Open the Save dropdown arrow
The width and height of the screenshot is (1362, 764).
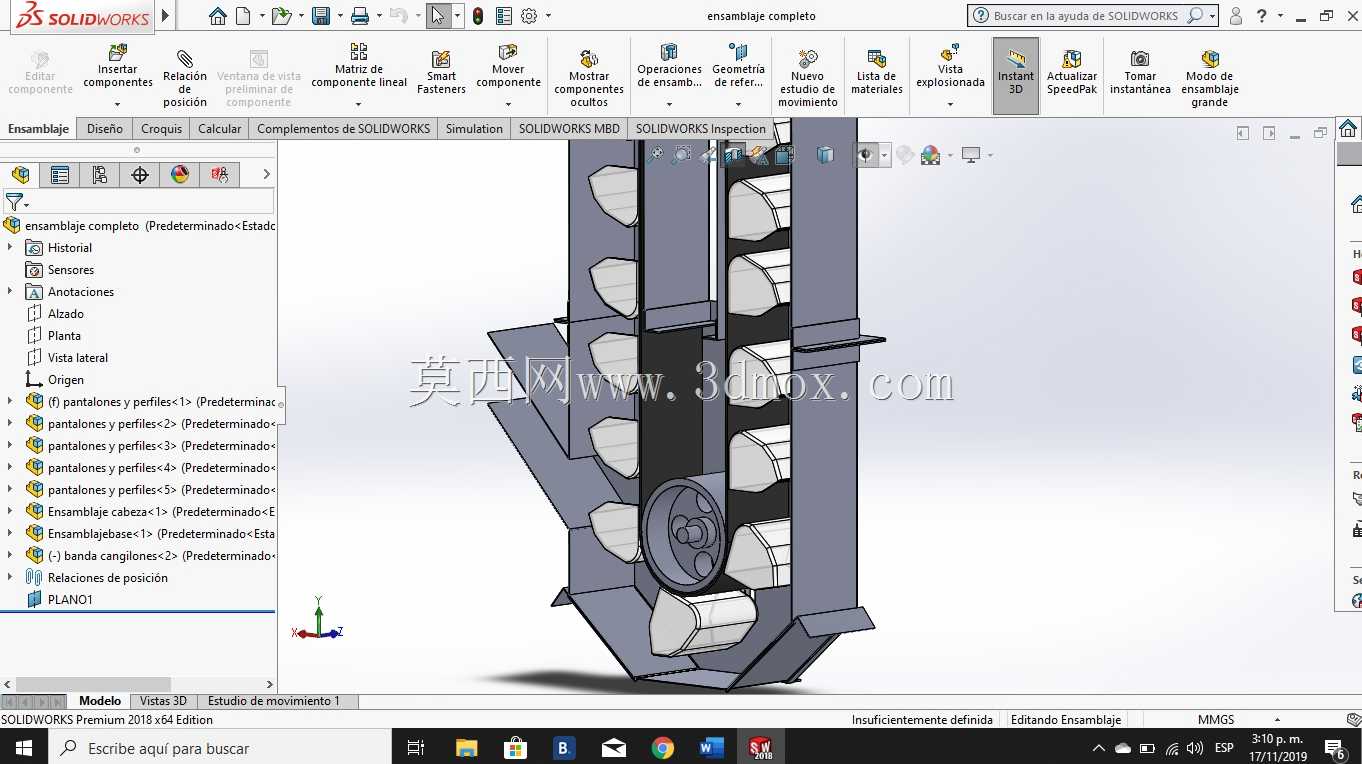[x=340, y=16]
